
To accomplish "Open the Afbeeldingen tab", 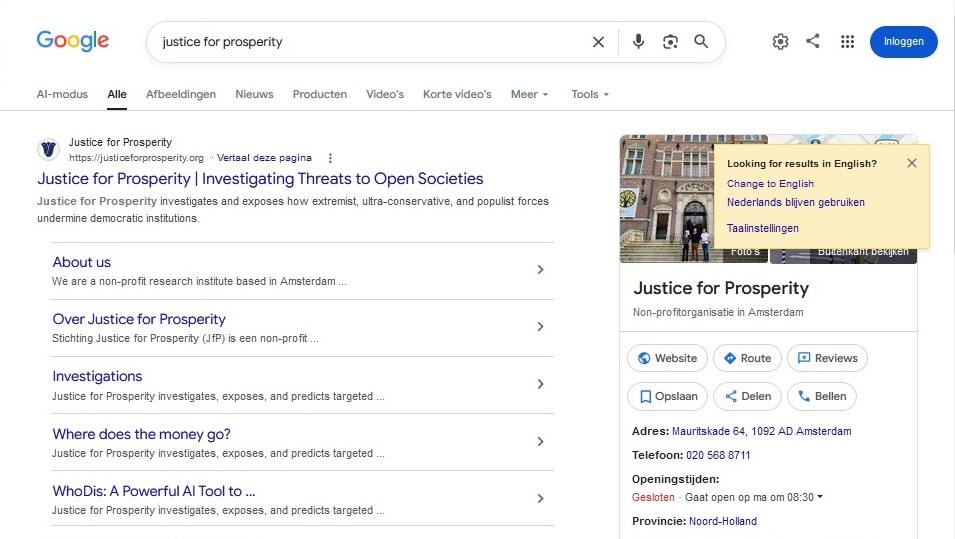I will click(x=181, y=94).
